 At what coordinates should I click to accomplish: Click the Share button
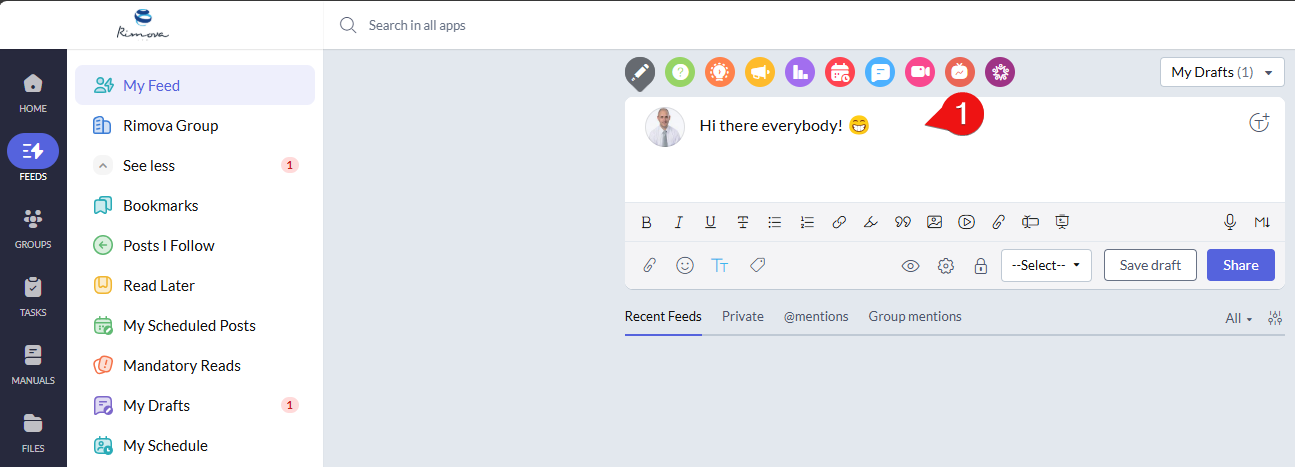(x=1240, y=266)
